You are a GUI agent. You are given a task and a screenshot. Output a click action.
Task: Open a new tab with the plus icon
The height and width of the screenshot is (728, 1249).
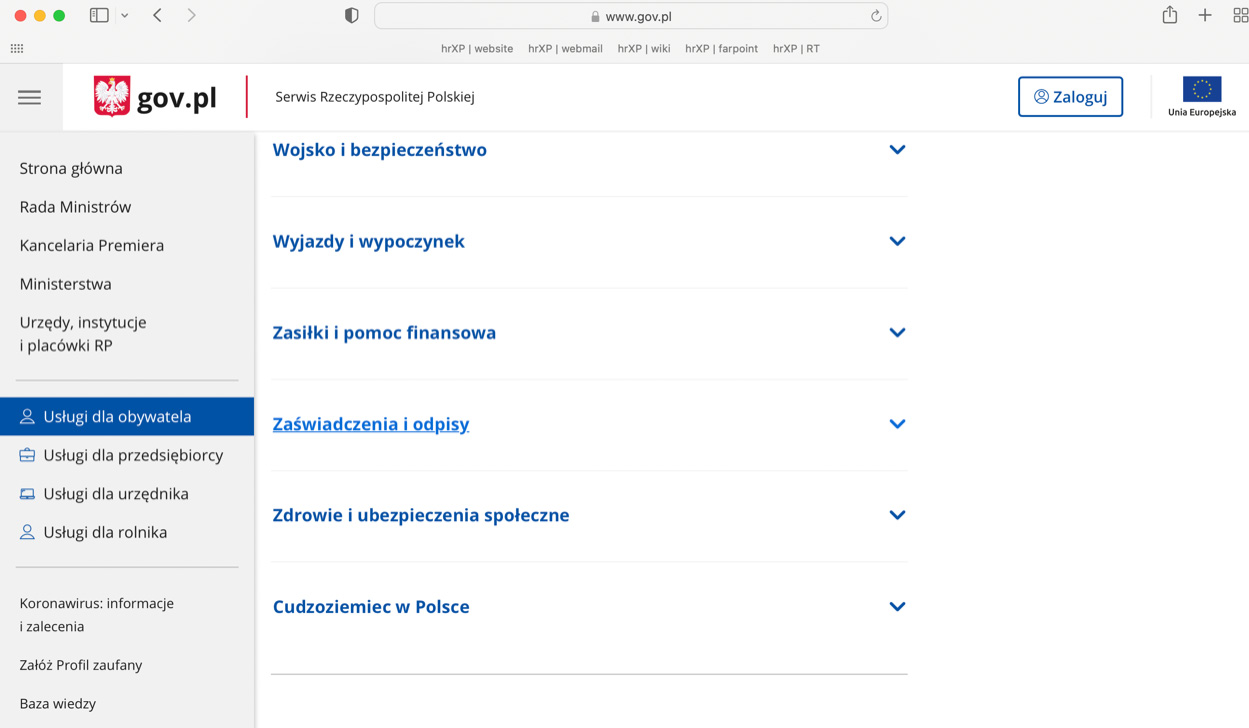1205,15
